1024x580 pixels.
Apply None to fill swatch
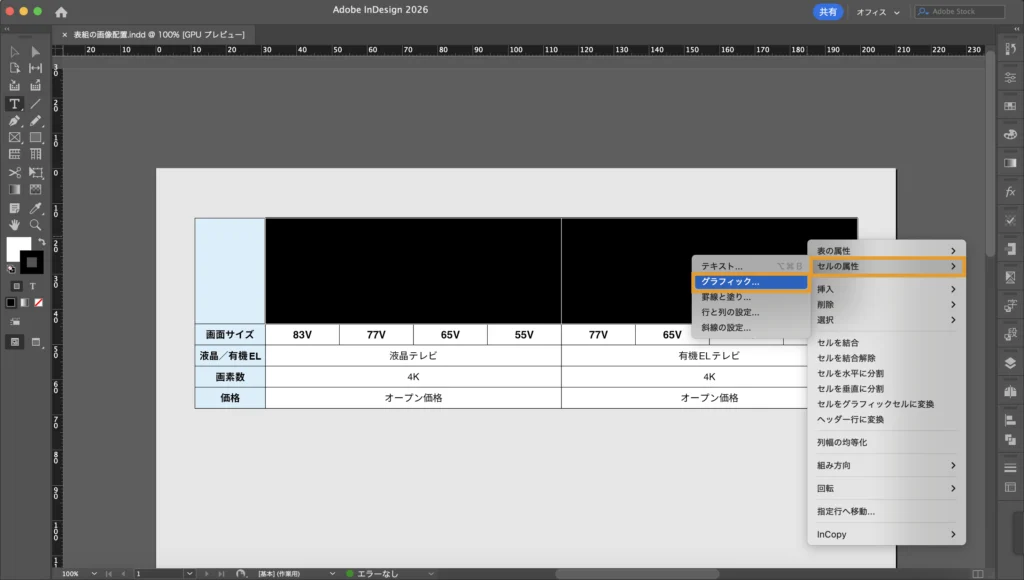pyautogui.click(x=38, y=301)
